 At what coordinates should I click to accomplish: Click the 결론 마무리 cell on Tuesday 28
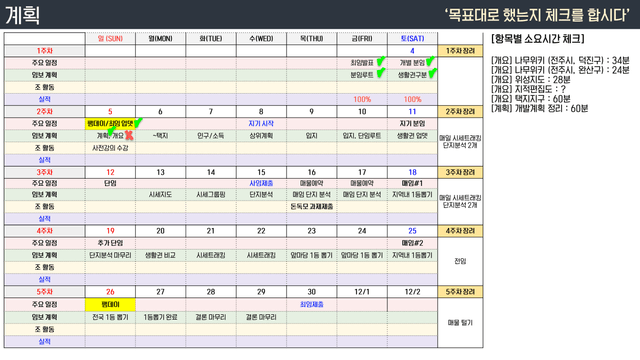tap(211, 317)
